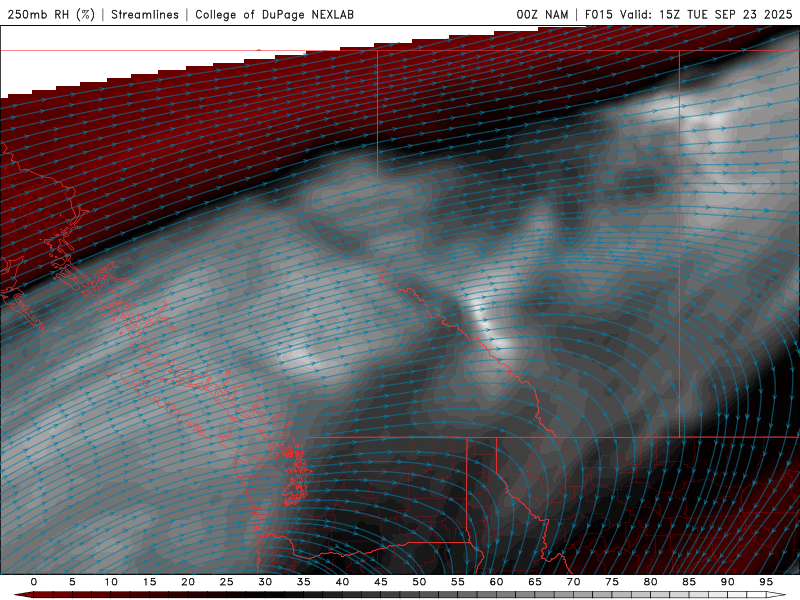Click the 30 value on the color scale
800x600 pixels.
(x=265, y=582)
